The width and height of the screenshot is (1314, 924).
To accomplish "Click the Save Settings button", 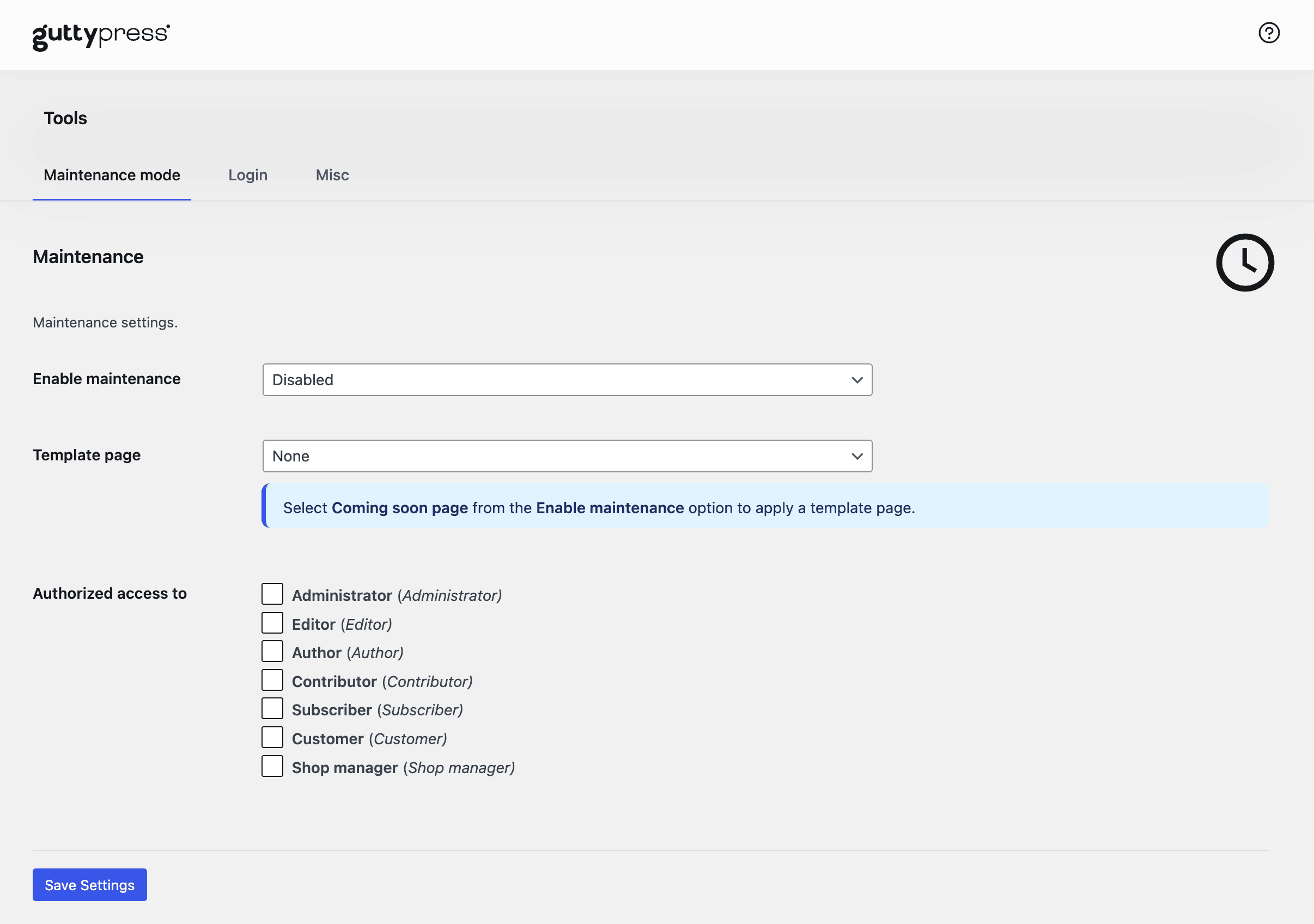I will point(90,884).
